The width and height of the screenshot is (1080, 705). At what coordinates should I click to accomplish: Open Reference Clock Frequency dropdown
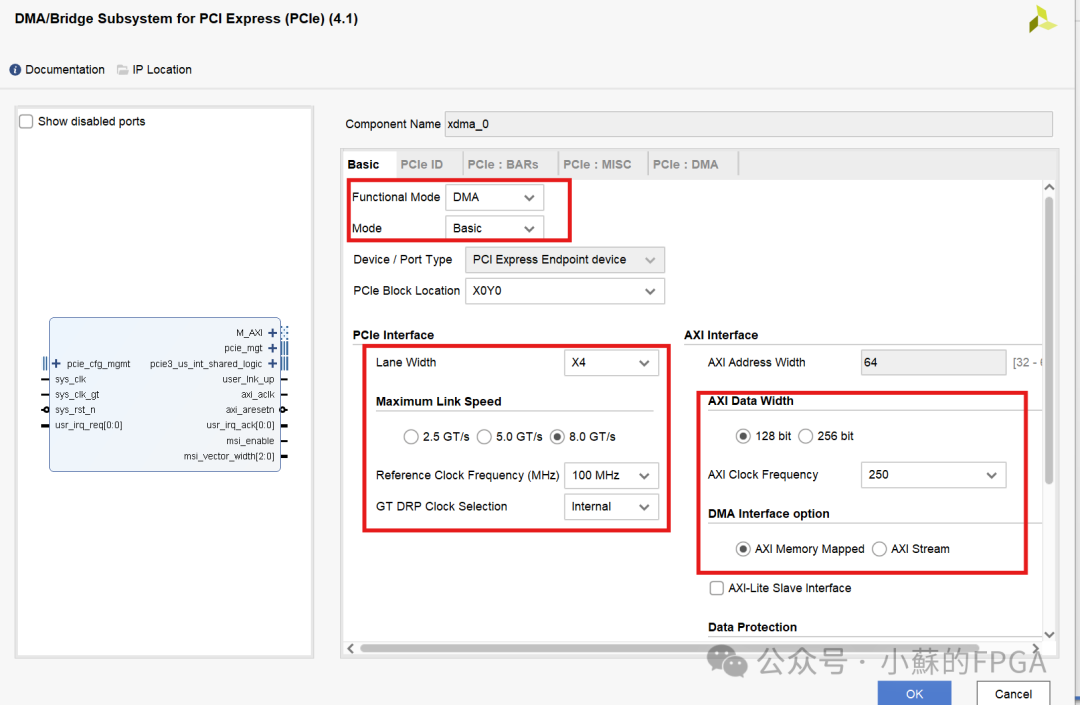(611, 476)
